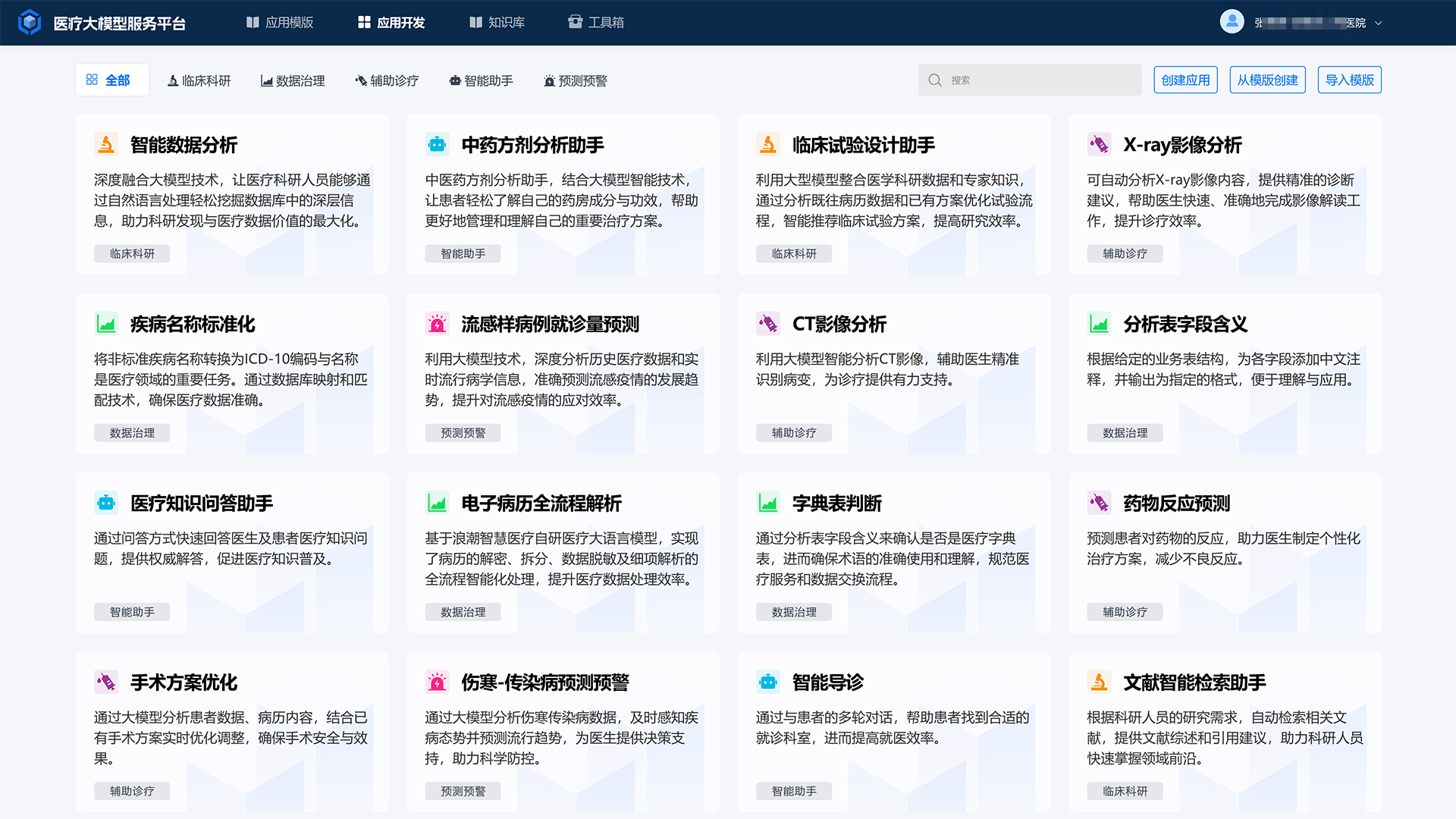Click the 从模版创建 button
Screen dimensions: 1456x819
tap(1267, 79)
